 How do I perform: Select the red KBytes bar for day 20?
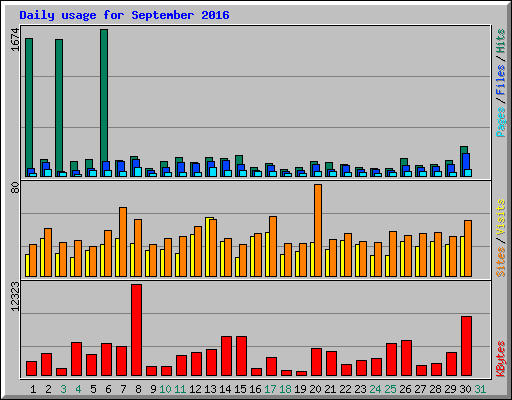pyautogui.click(x=316, y=362)
